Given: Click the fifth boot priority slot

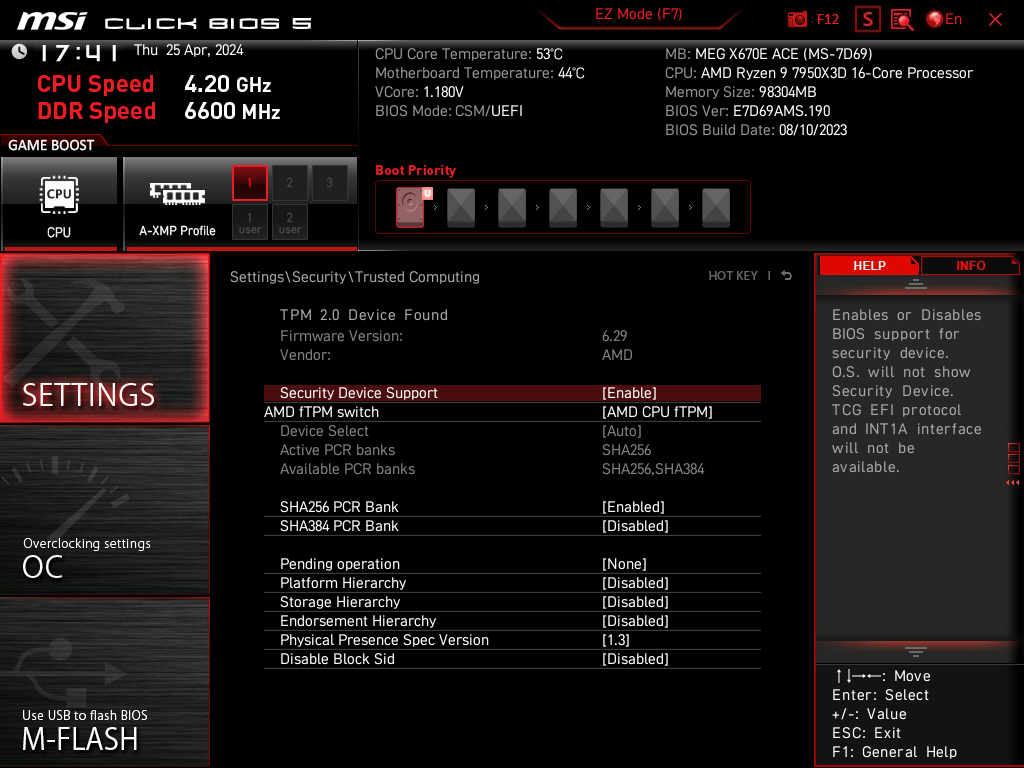Looking at the screenshot, I should [614, 208].
